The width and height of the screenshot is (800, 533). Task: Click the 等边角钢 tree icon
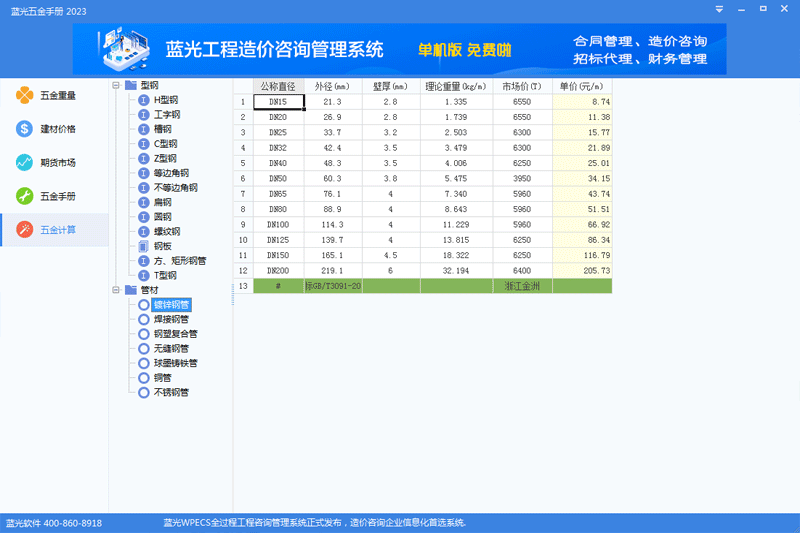click(144, 173)
